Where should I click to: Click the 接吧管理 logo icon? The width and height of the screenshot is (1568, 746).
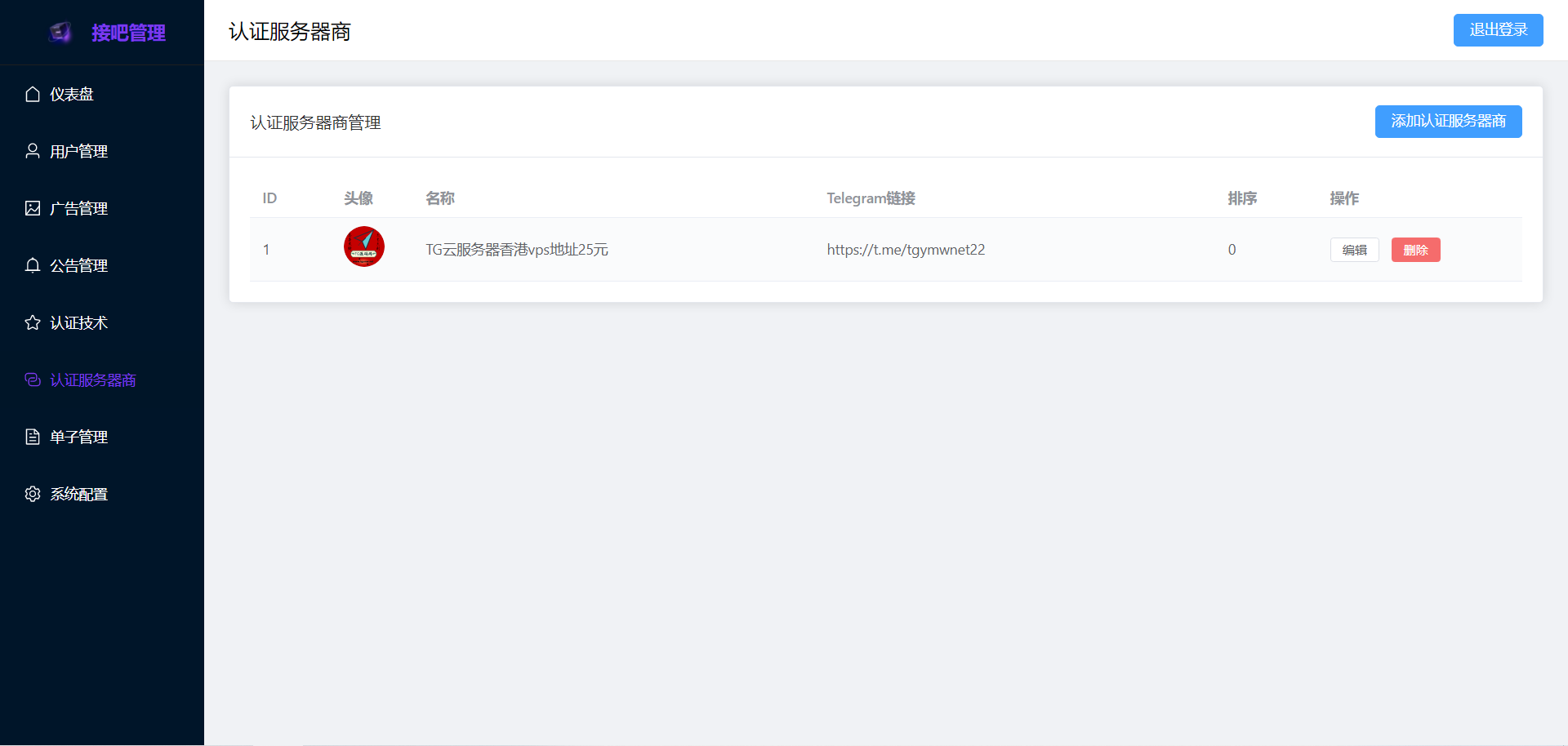pos(60,33)
